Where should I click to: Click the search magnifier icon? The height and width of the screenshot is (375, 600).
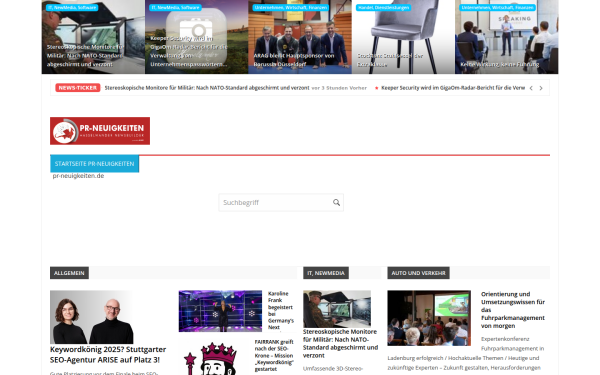pos(336,202)
